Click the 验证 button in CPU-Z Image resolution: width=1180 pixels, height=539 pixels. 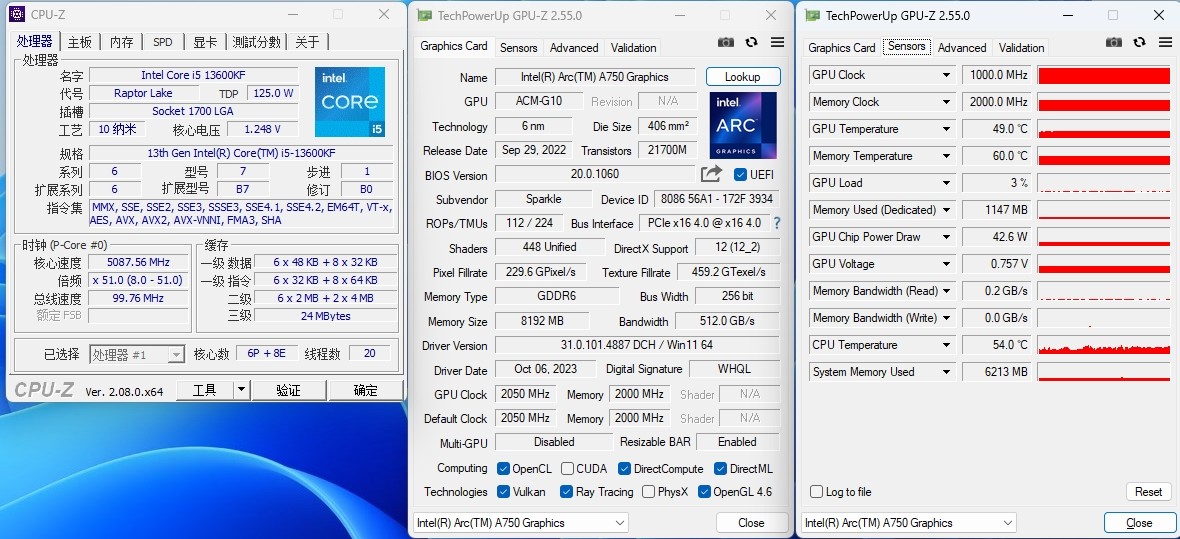tap(288, 390)
